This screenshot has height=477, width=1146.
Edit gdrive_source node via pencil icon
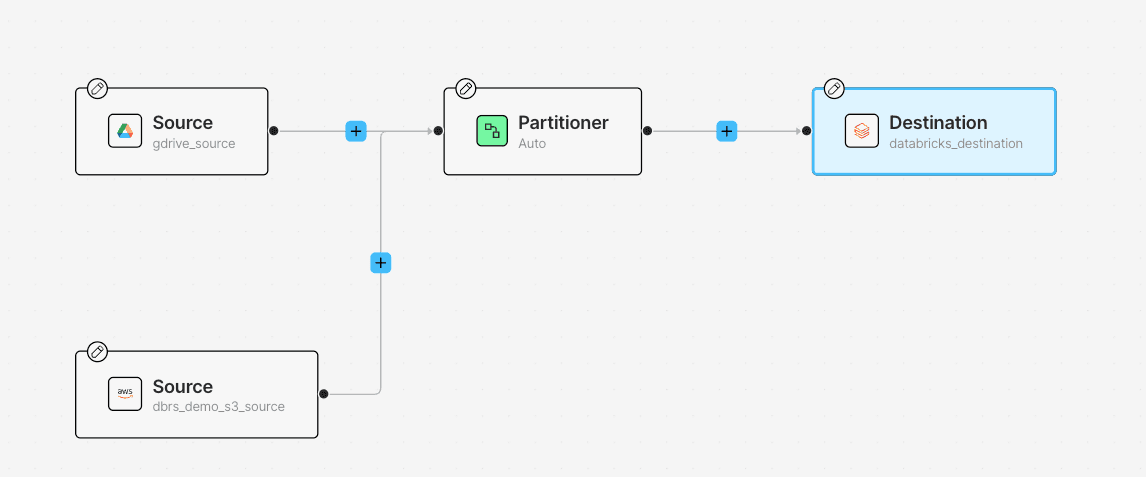[x=97, y=89]
